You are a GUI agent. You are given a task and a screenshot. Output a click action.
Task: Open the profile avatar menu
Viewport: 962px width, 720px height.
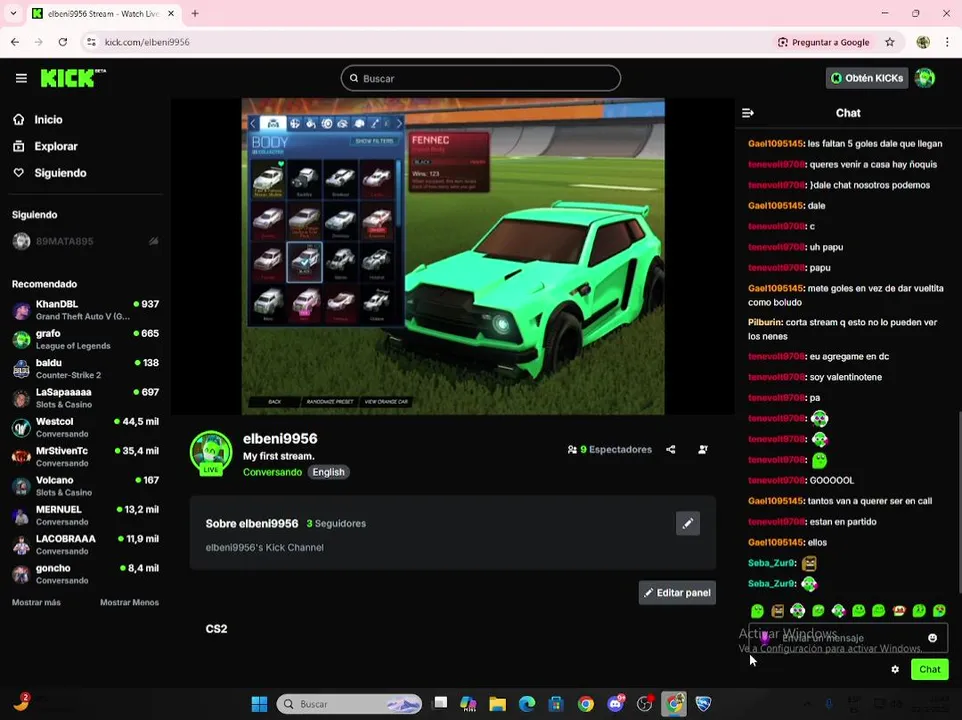(x=925, y=78)
